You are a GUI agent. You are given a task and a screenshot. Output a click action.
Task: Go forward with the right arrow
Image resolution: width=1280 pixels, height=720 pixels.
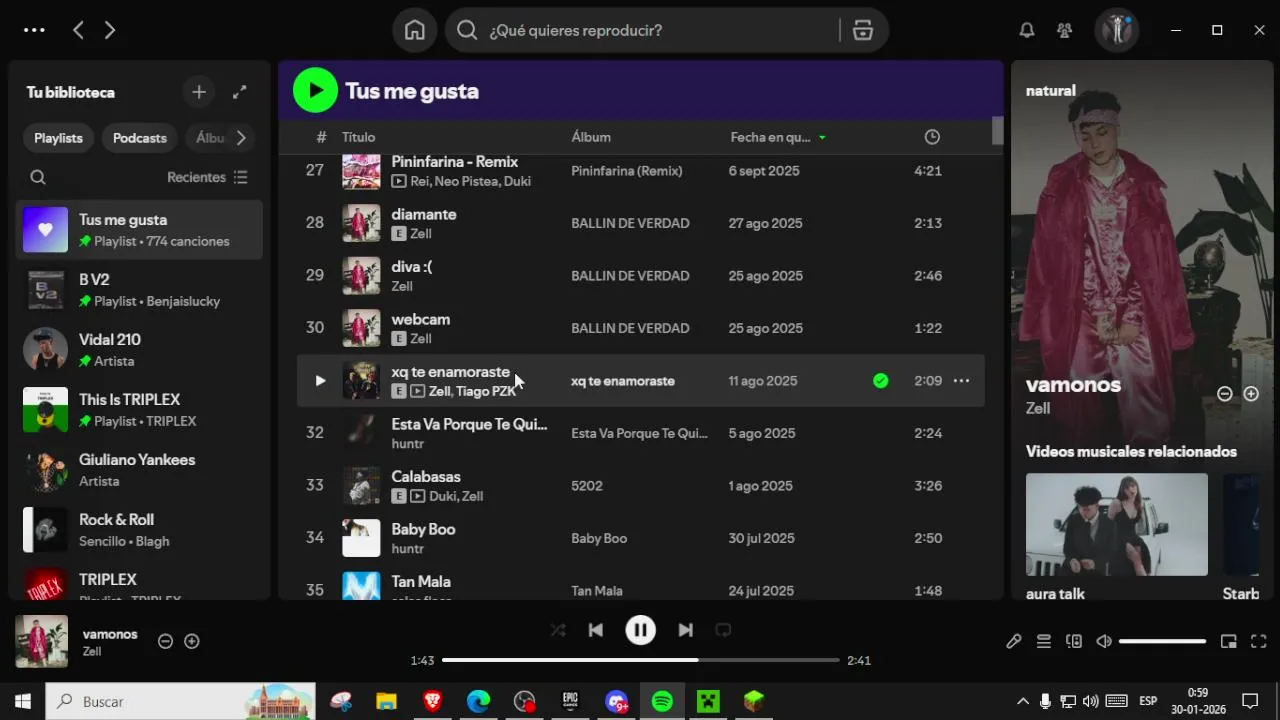click(x=110, y=30)
